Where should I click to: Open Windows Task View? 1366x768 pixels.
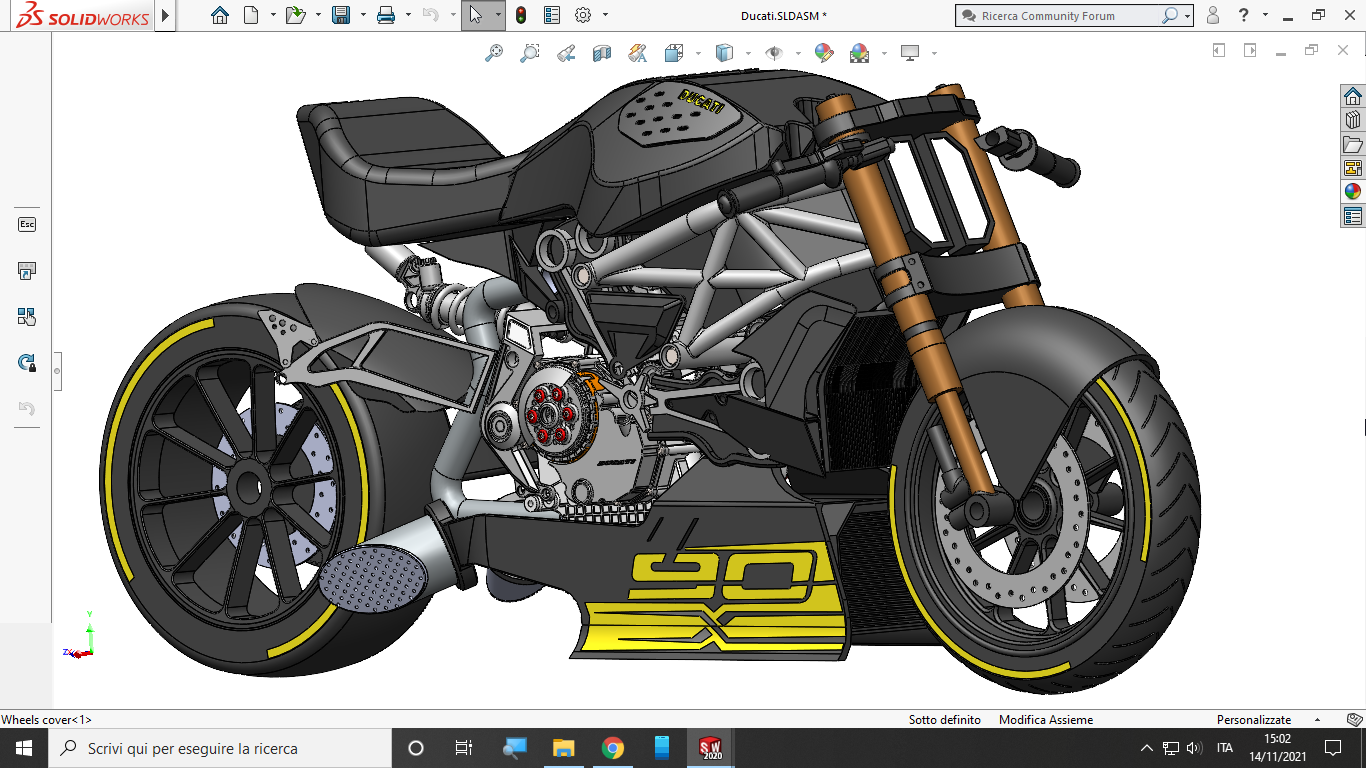[464, 748]
